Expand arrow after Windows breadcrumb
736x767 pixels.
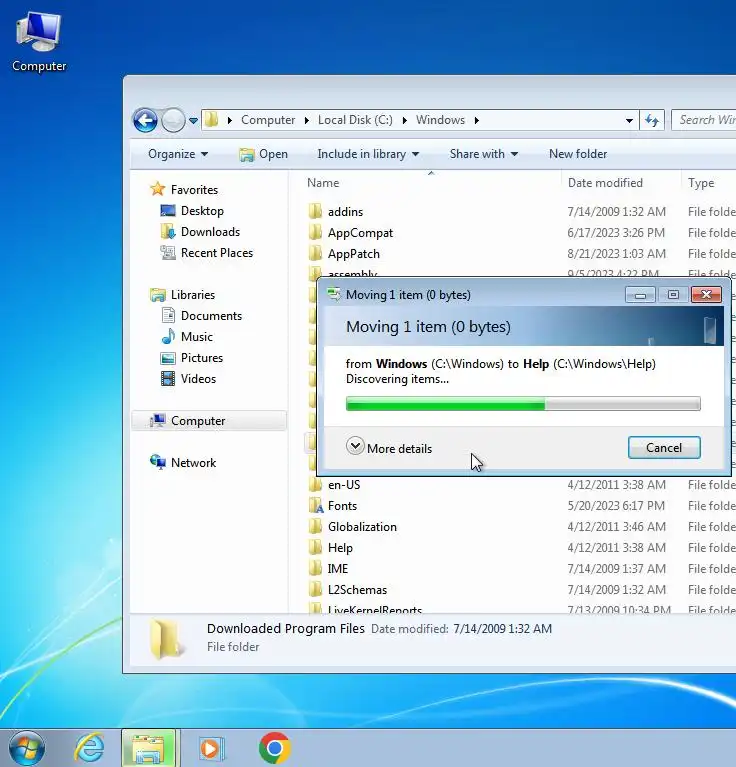tap(477, 120)
